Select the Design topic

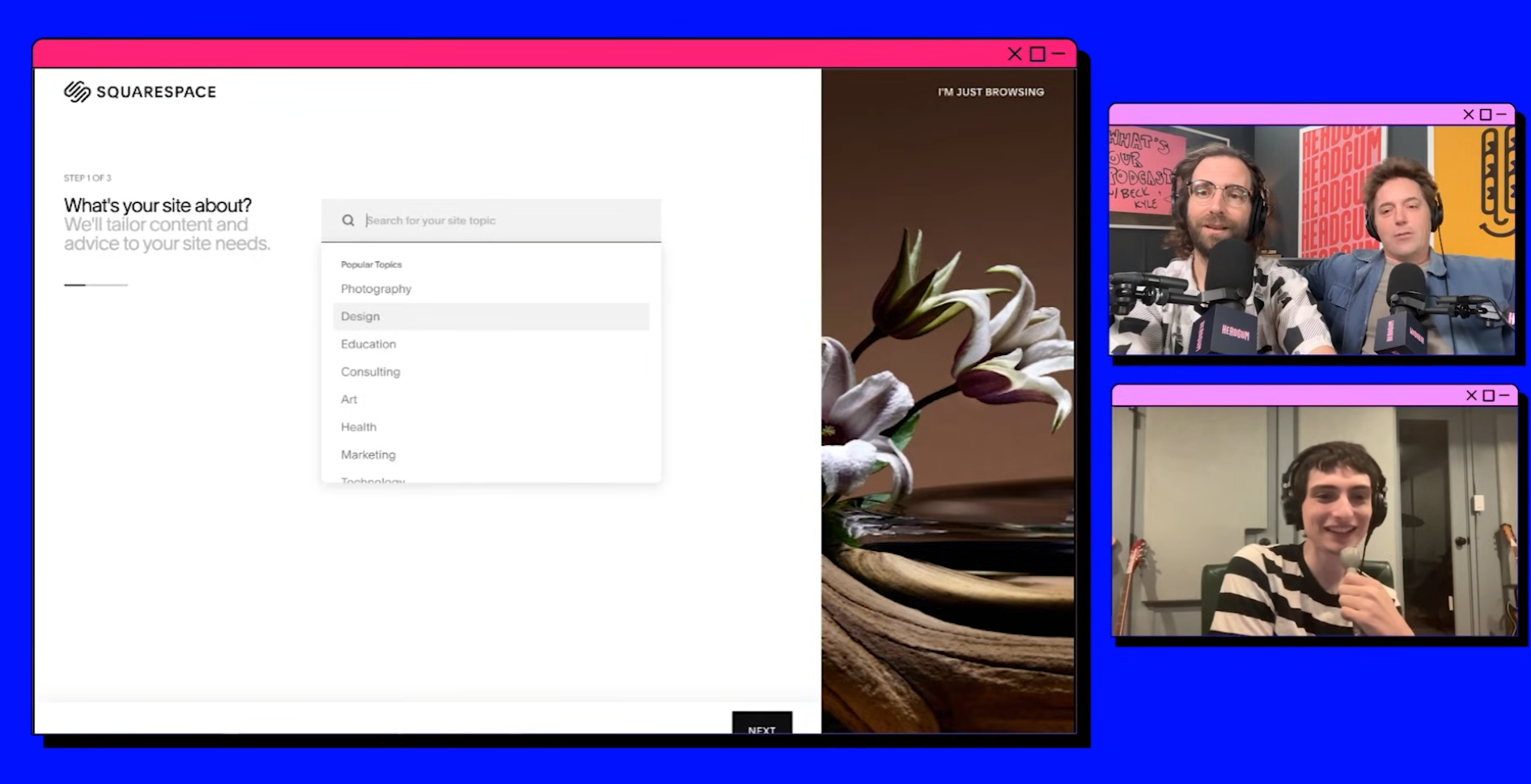pyautogui.click(x=491, y=316)
